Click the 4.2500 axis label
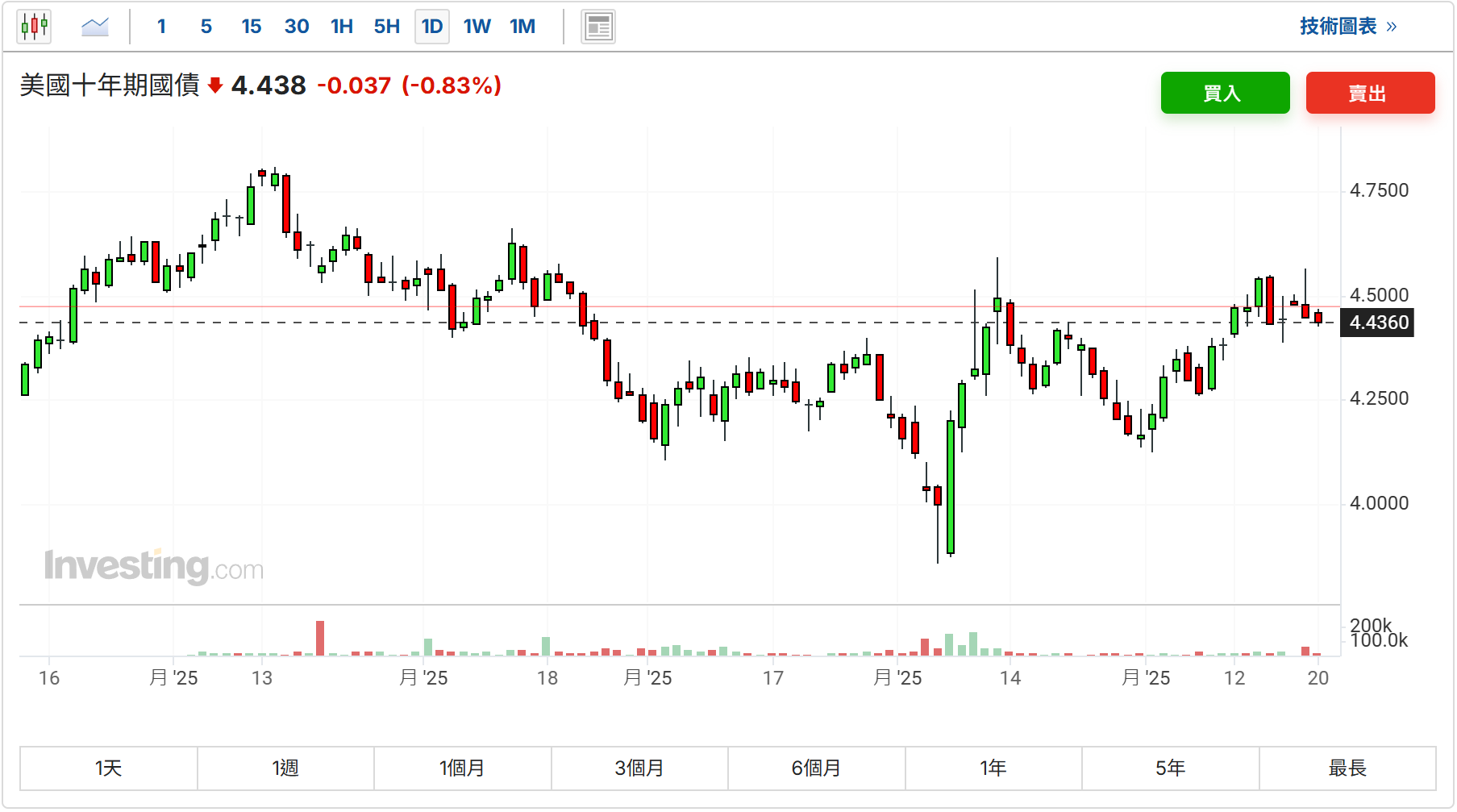This screenshot has width=1457, height=812. (x=1379, y=398)
